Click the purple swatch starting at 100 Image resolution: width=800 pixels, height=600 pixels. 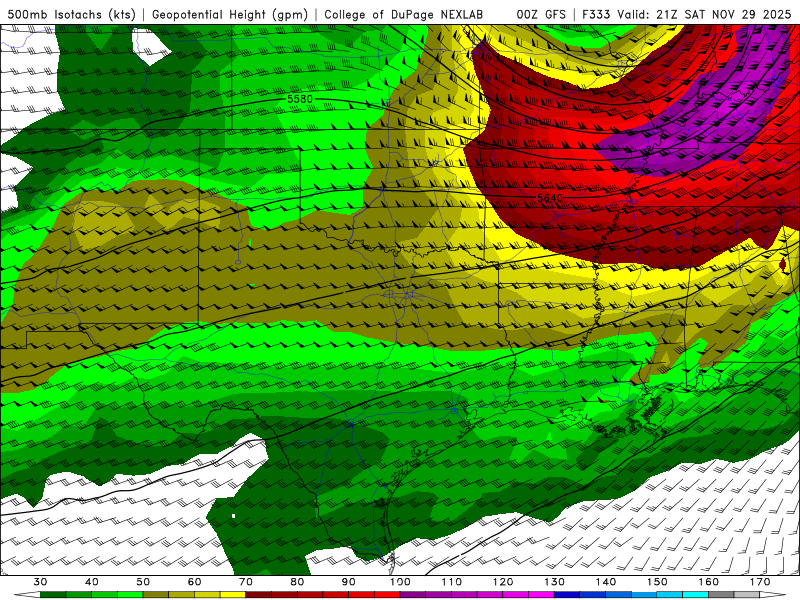413,595
